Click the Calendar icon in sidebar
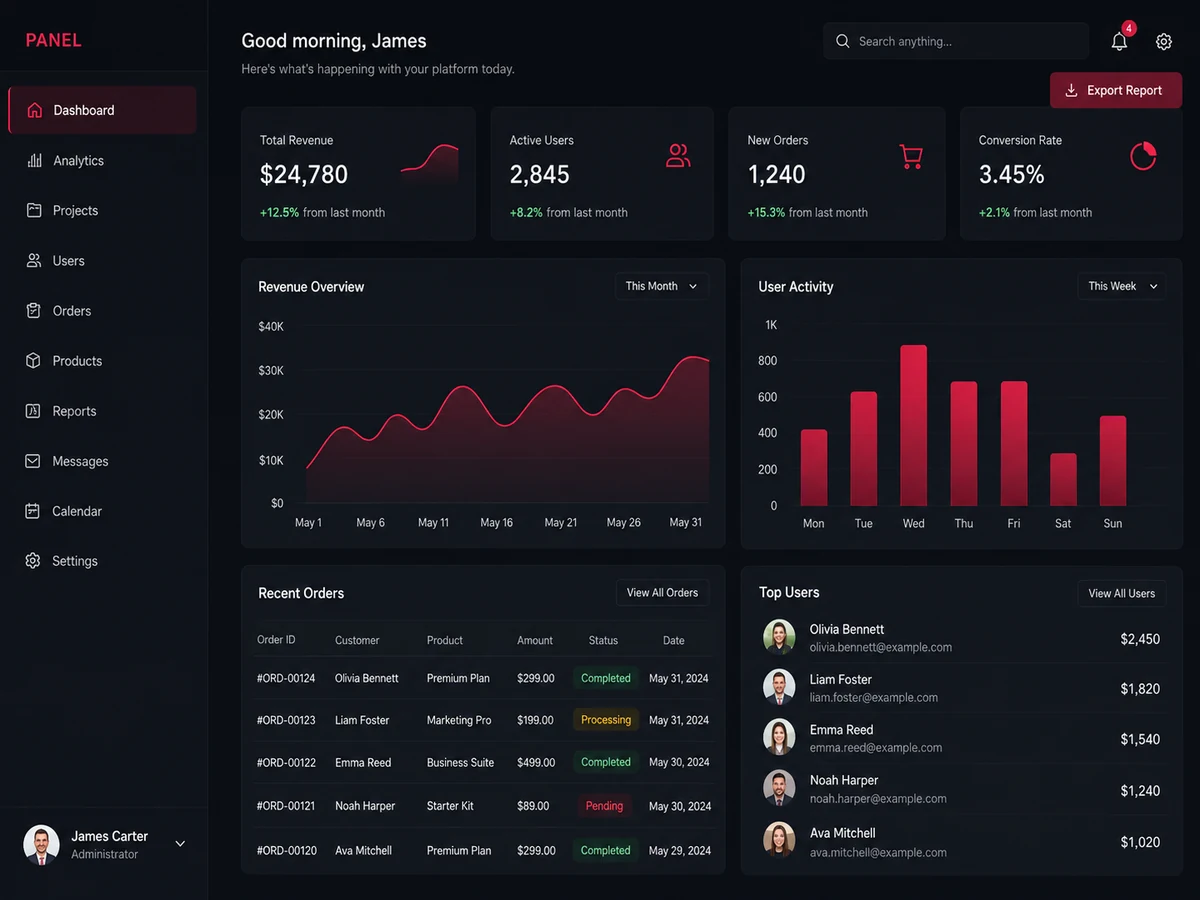Screen dimensions: 1200x900 click(33, 511)
